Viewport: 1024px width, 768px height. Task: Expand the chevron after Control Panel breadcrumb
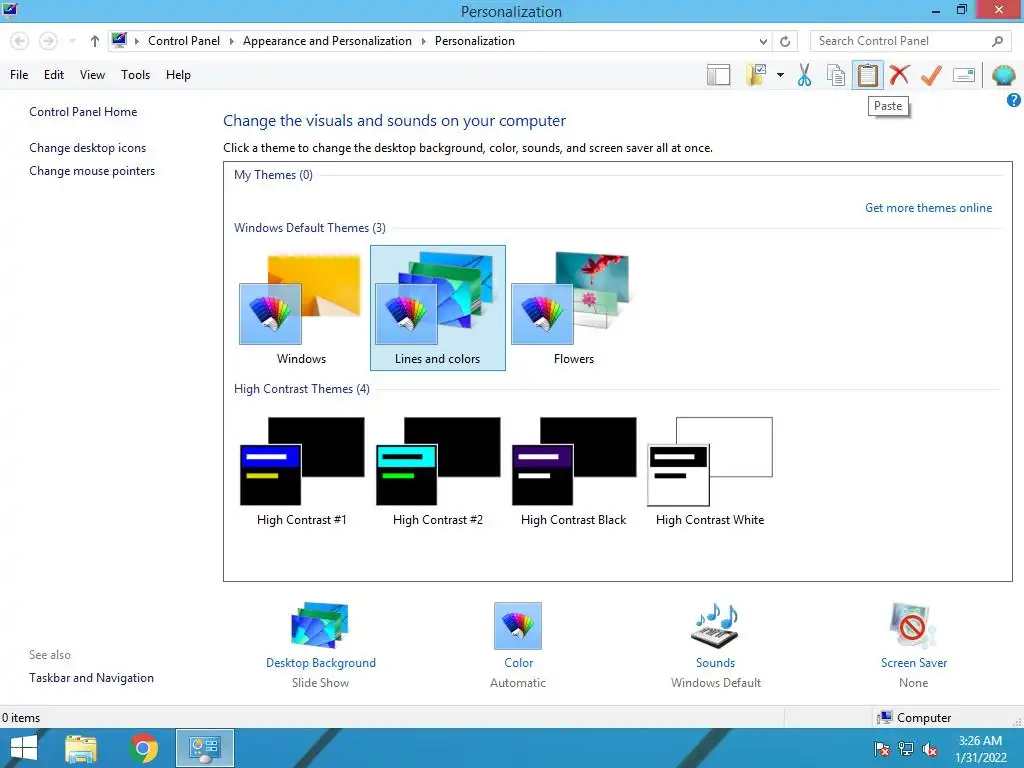(231, 41)
